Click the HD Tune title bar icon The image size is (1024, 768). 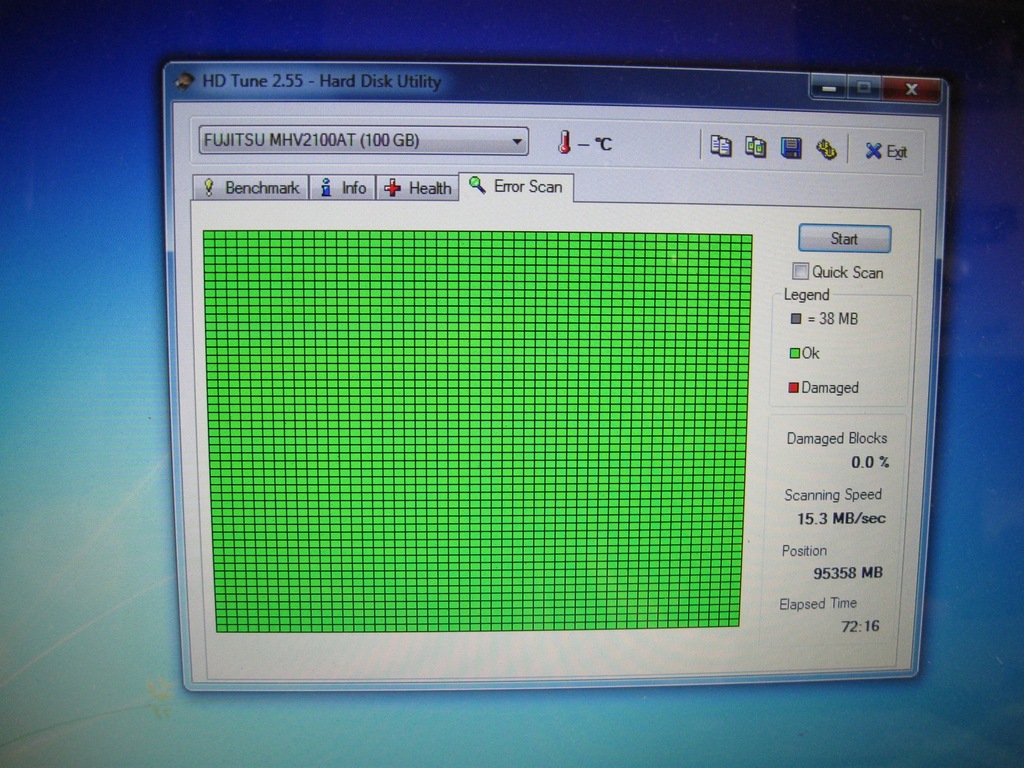click(185, 81)
